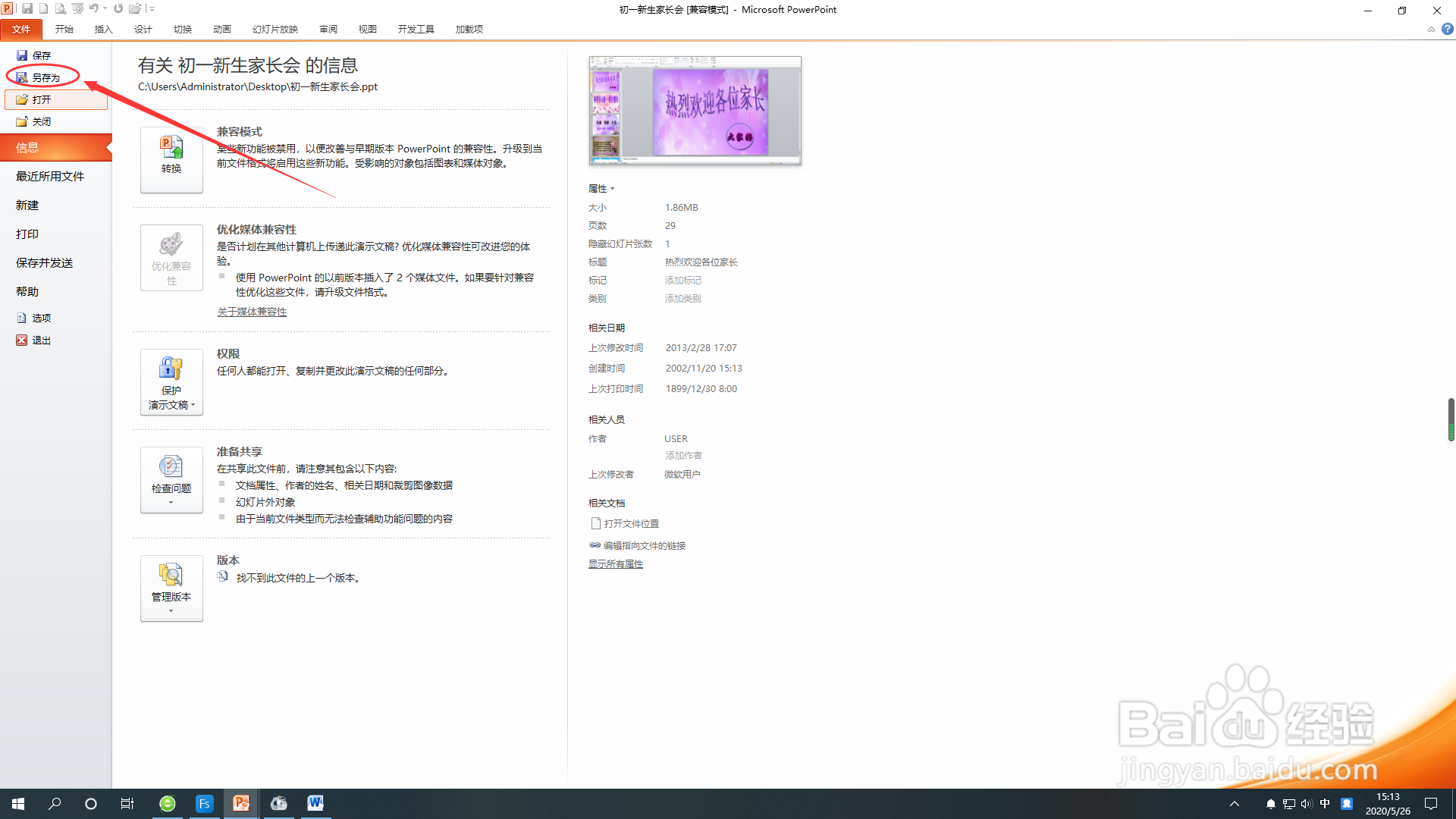Click the volume speaker tray icon
The width and height of the screenshot is (1456, 819).
[1307, 804]
